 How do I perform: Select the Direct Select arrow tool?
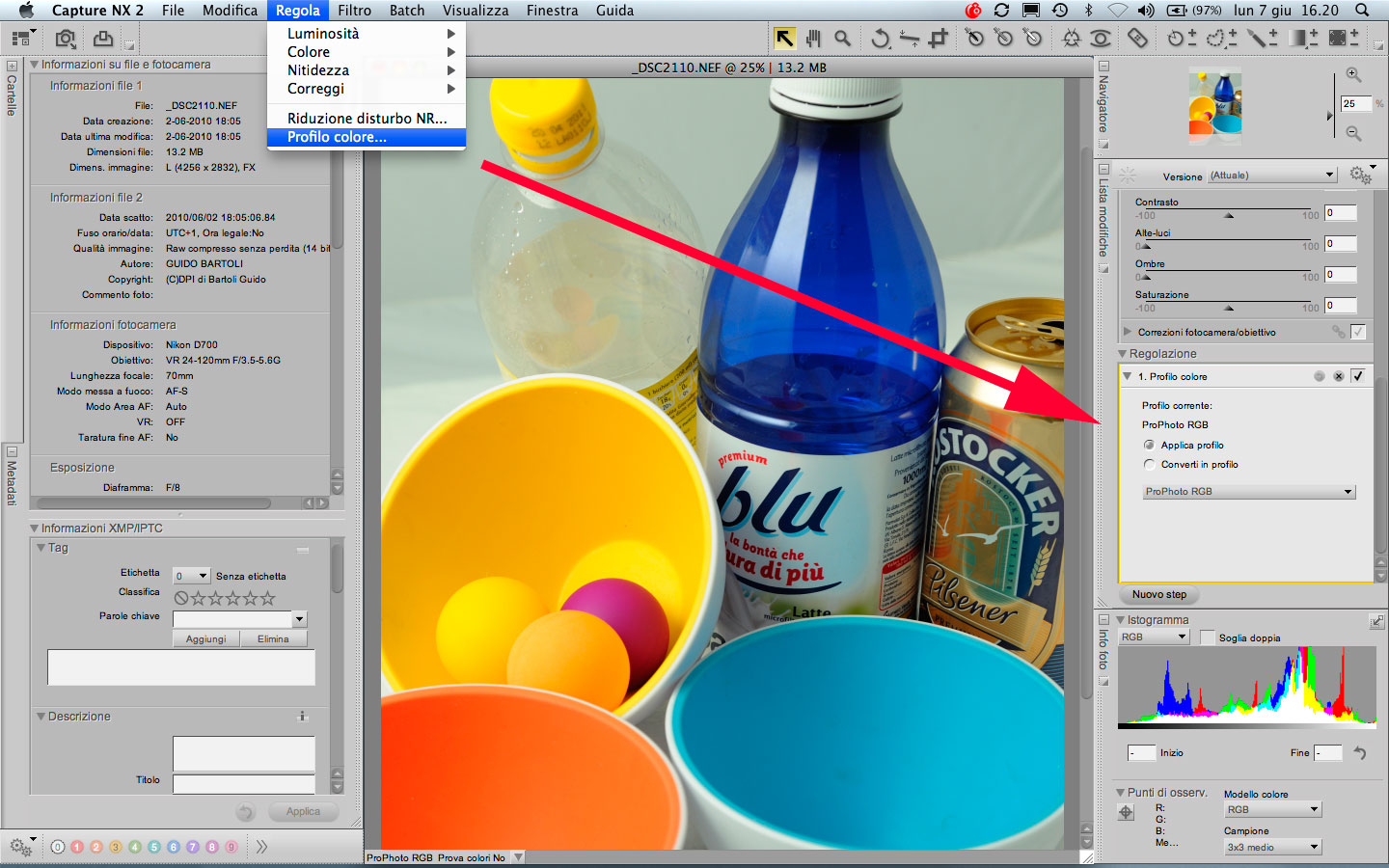(x=784, y=39)
